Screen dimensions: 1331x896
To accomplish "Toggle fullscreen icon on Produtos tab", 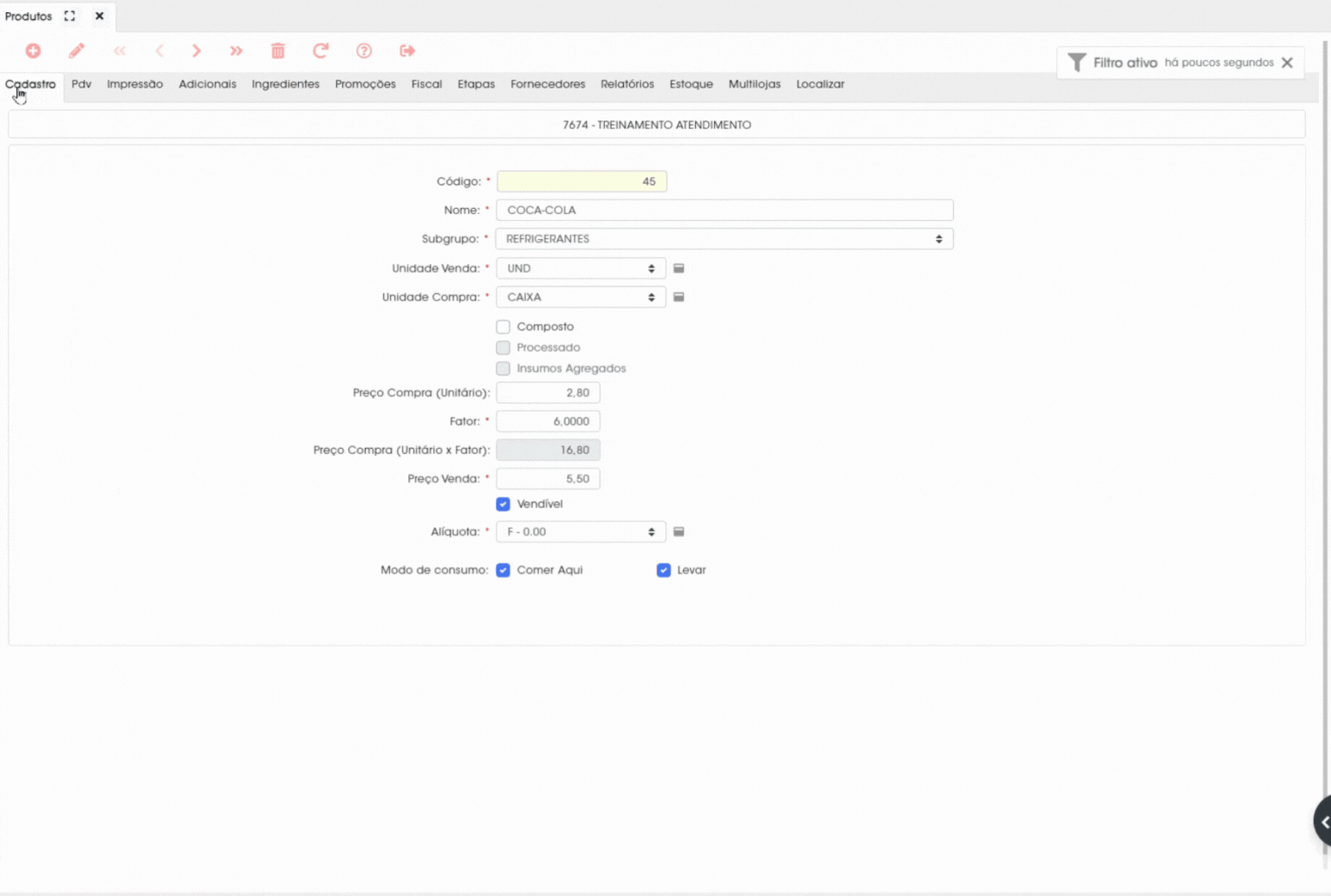I will (x=70, y=16).
